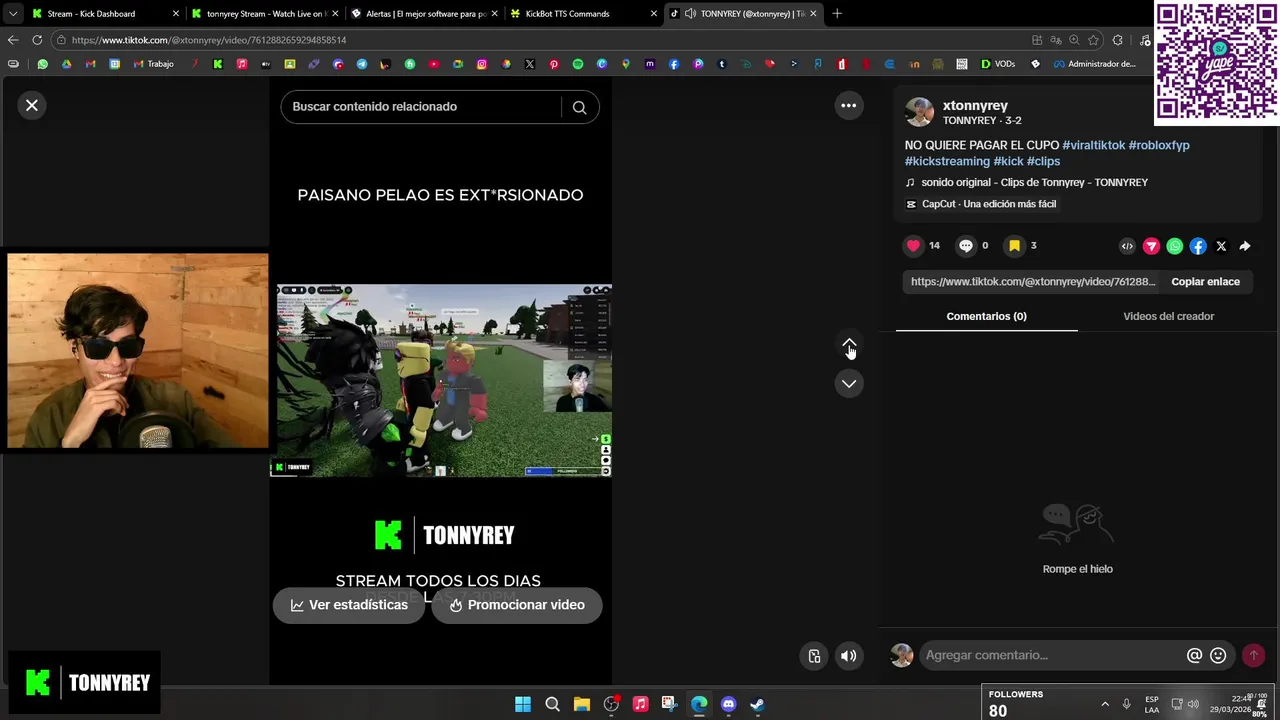
Task: Go to next video with down chevron
Action: tap(849, 384)
